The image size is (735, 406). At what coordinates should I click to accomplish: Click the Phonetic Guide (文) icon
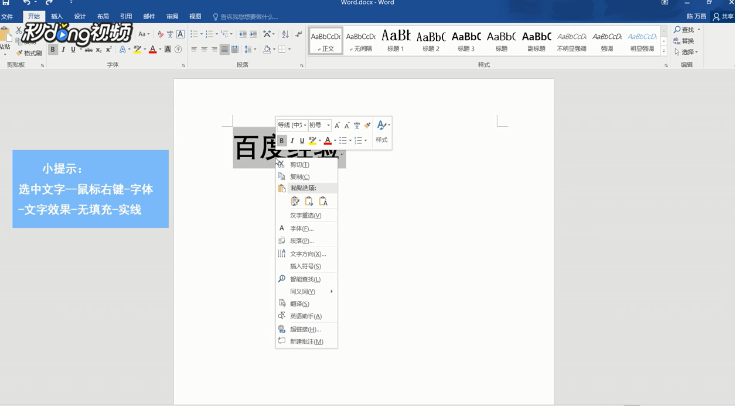tap(170, 34)
